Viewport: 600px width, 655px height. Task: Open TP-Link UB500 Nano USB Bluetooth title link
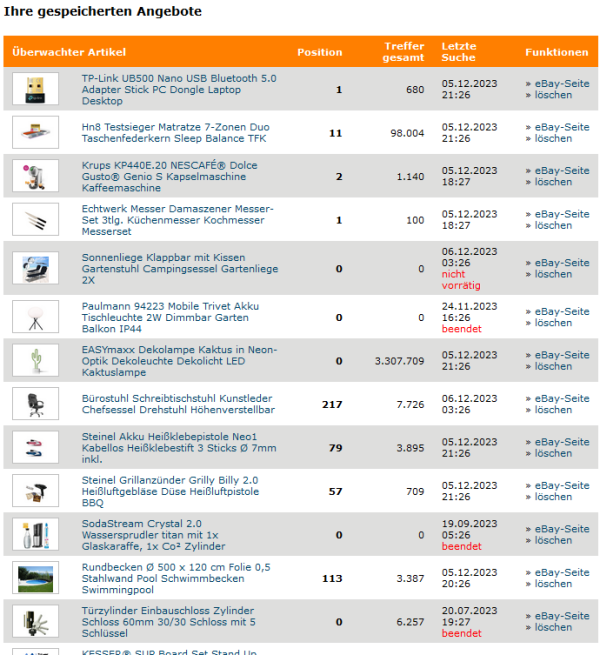(x=179, y=89)
